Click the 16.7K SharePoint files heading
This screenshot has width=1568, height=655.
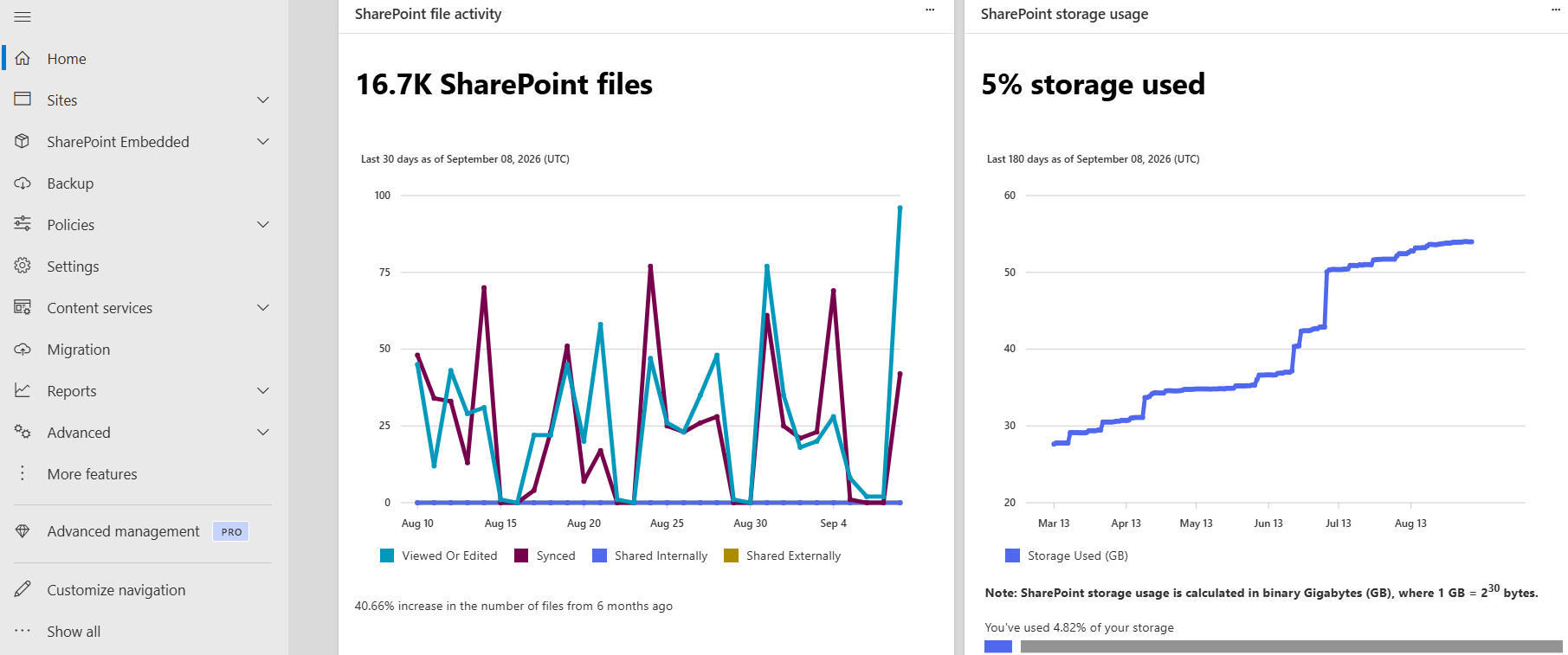504,85
